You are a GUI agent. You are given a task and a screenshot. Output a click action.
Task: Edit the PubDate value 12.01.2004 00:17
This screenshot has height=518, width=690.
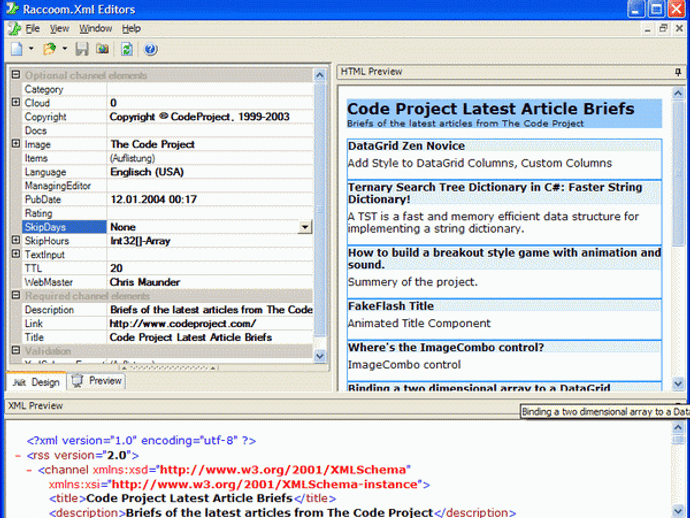coord(210,199)
